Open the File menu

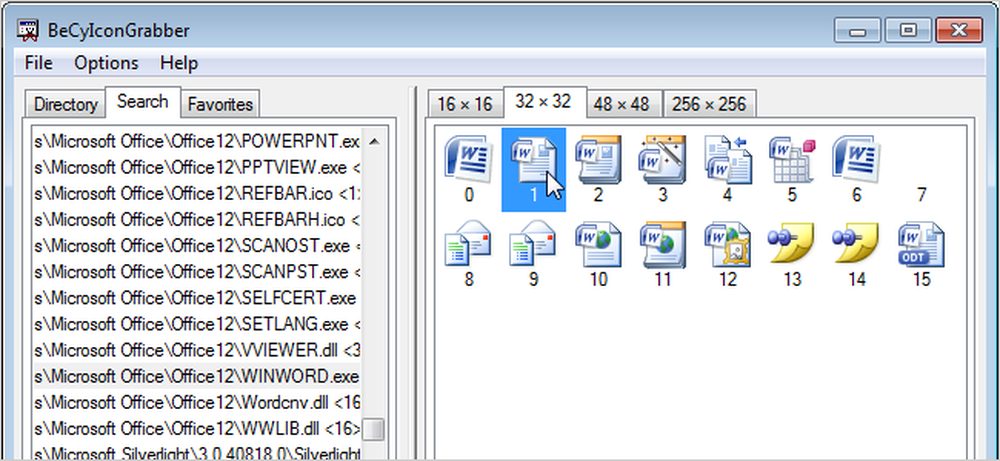pos(39,62)
